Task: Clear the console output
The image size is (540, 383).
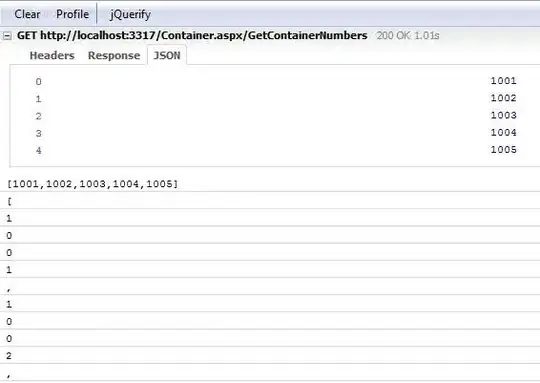Action: (x=27, y=14)
